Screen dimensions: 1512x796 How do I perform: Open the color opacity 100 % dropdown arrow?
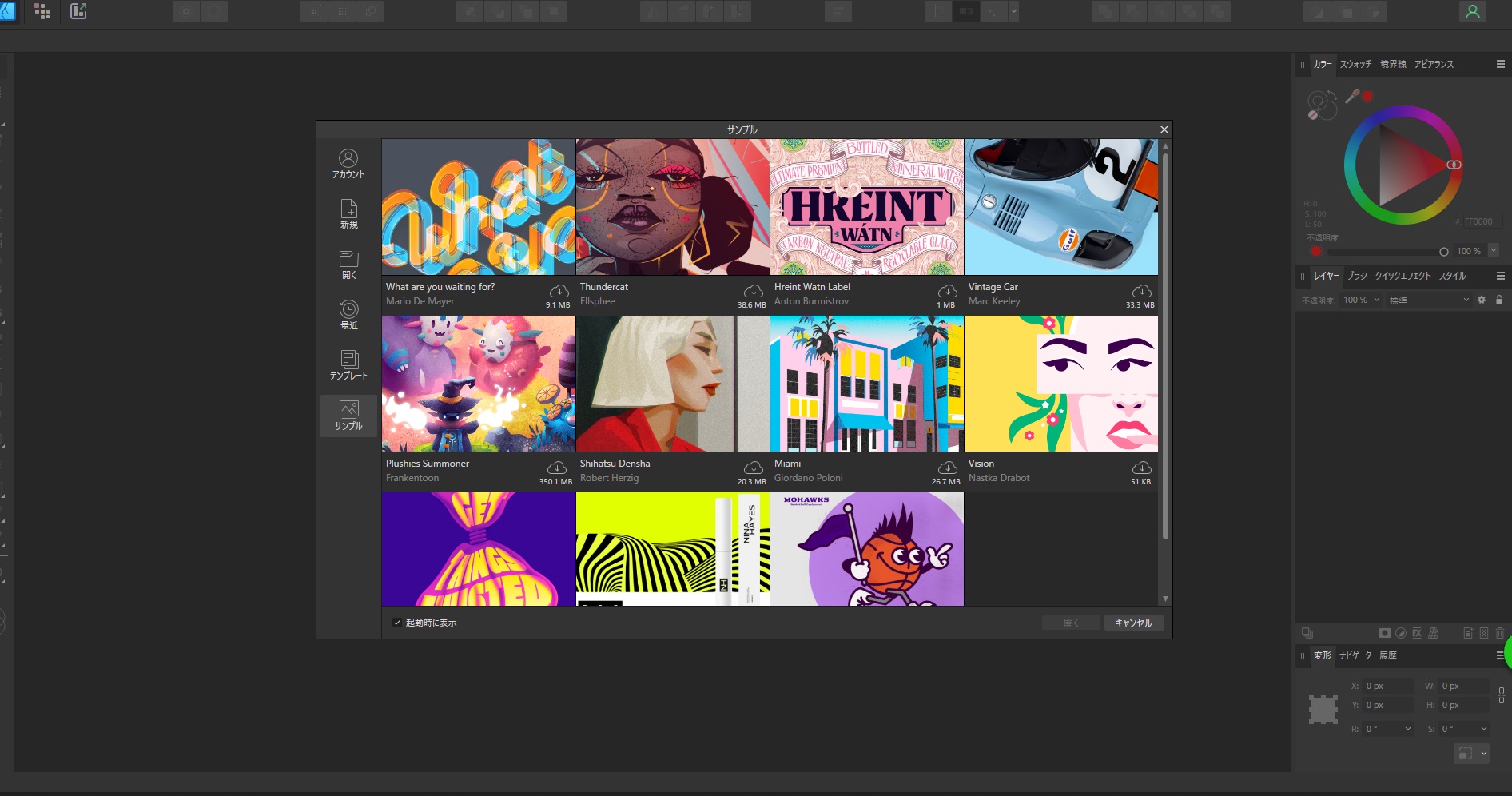(x=1493, y=251)
